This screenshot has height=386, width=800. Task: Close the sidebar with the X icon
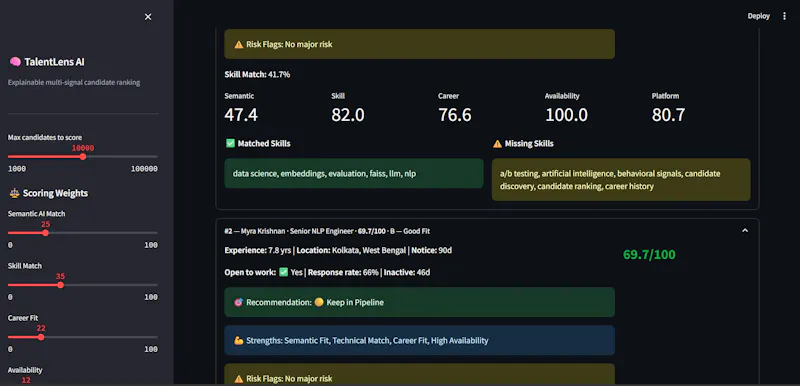point(148,17)
